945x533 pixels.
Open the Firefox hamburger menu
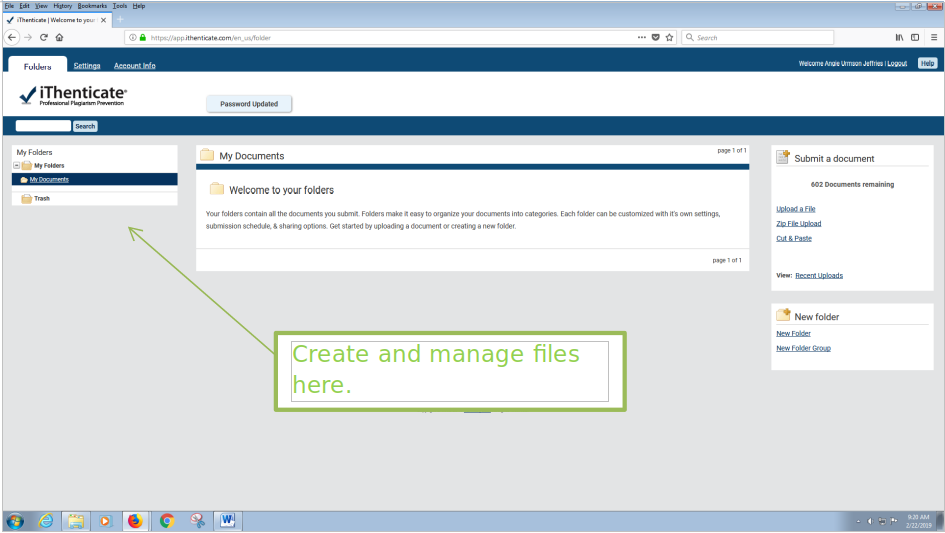click(x=933, y=37)
